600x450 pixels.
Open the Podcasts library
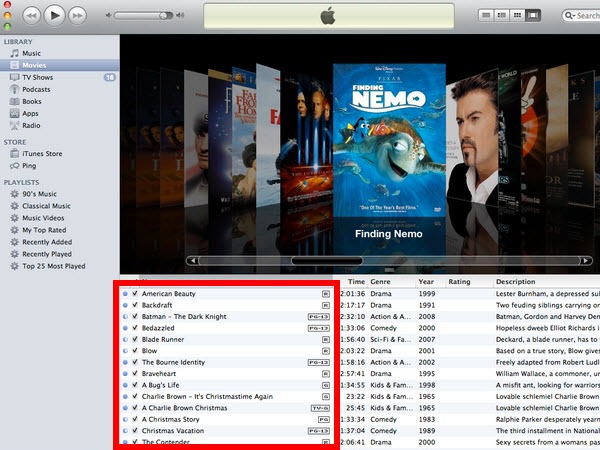click(x=36, y=89)
